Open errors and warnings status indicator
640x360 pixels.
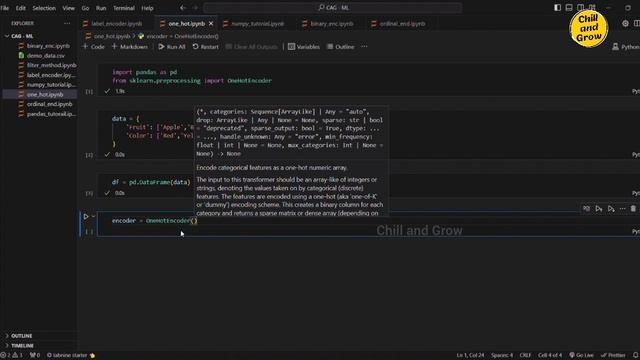point(12,356)
